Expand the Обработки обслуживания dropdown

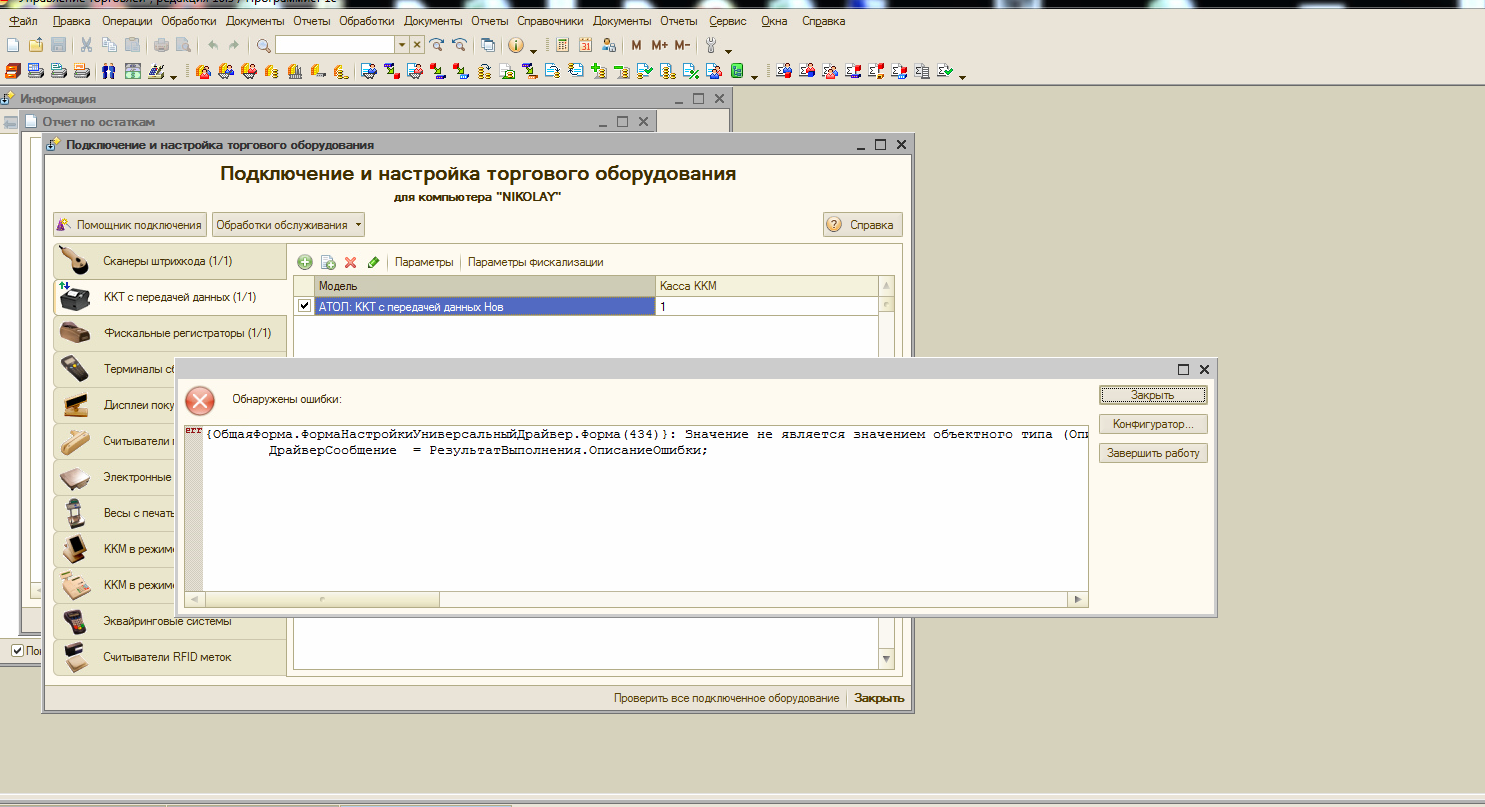(x=288, y=225)
